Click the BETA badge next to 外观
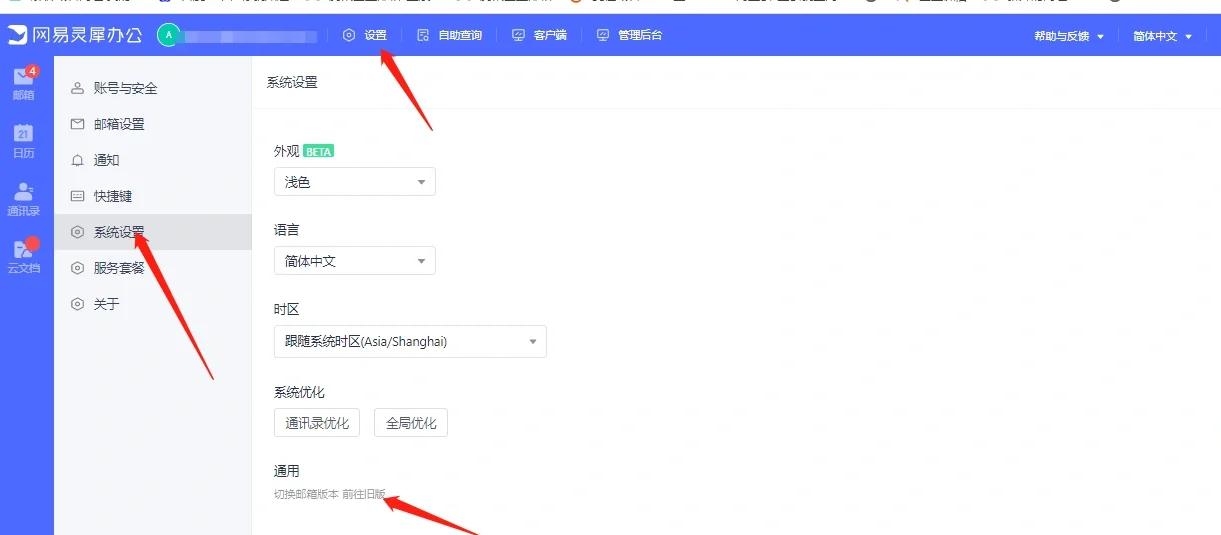The height and width of the screenshot is (535, 1221). click(318, 152)
